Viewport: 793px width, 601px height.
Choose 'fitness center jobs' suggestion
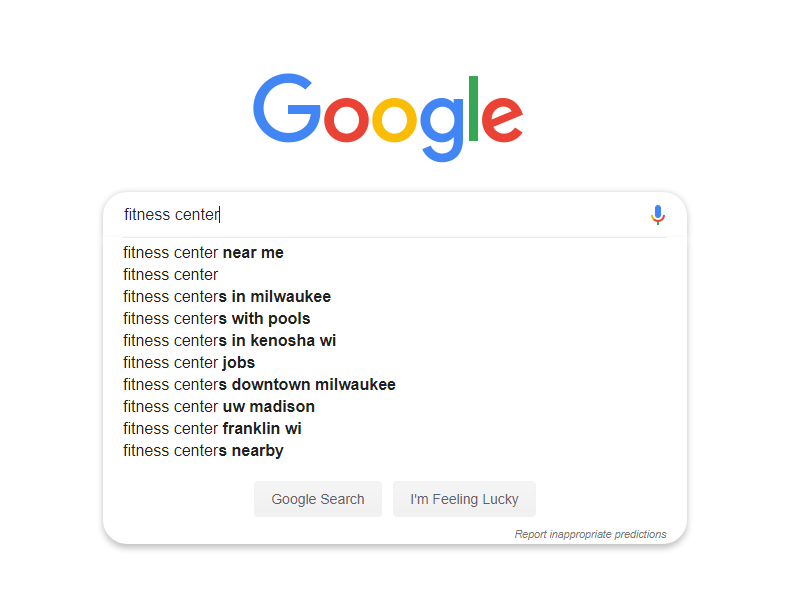189,362
